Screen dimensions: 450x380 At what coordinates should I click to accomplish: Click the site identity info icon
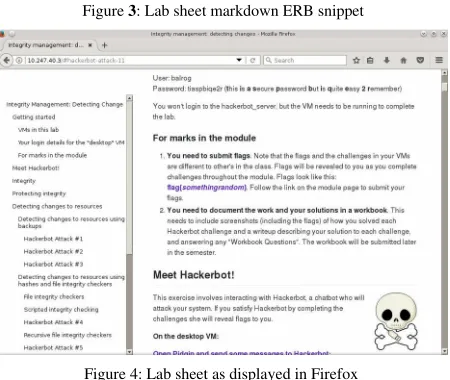(x=19, y=60)
